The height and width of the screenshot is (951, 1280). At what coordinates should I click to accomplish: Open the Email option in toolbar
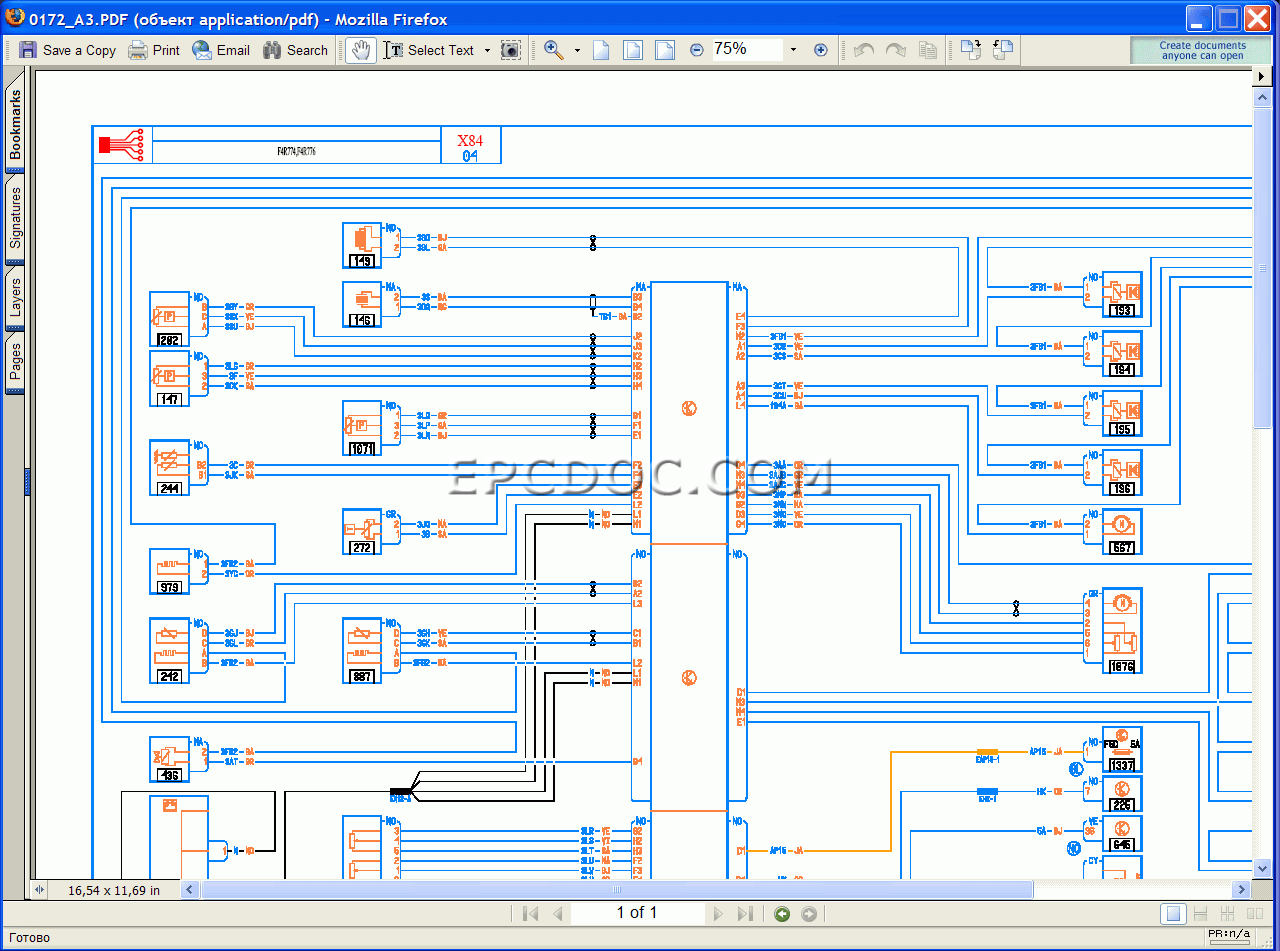(x=221, y=50)
